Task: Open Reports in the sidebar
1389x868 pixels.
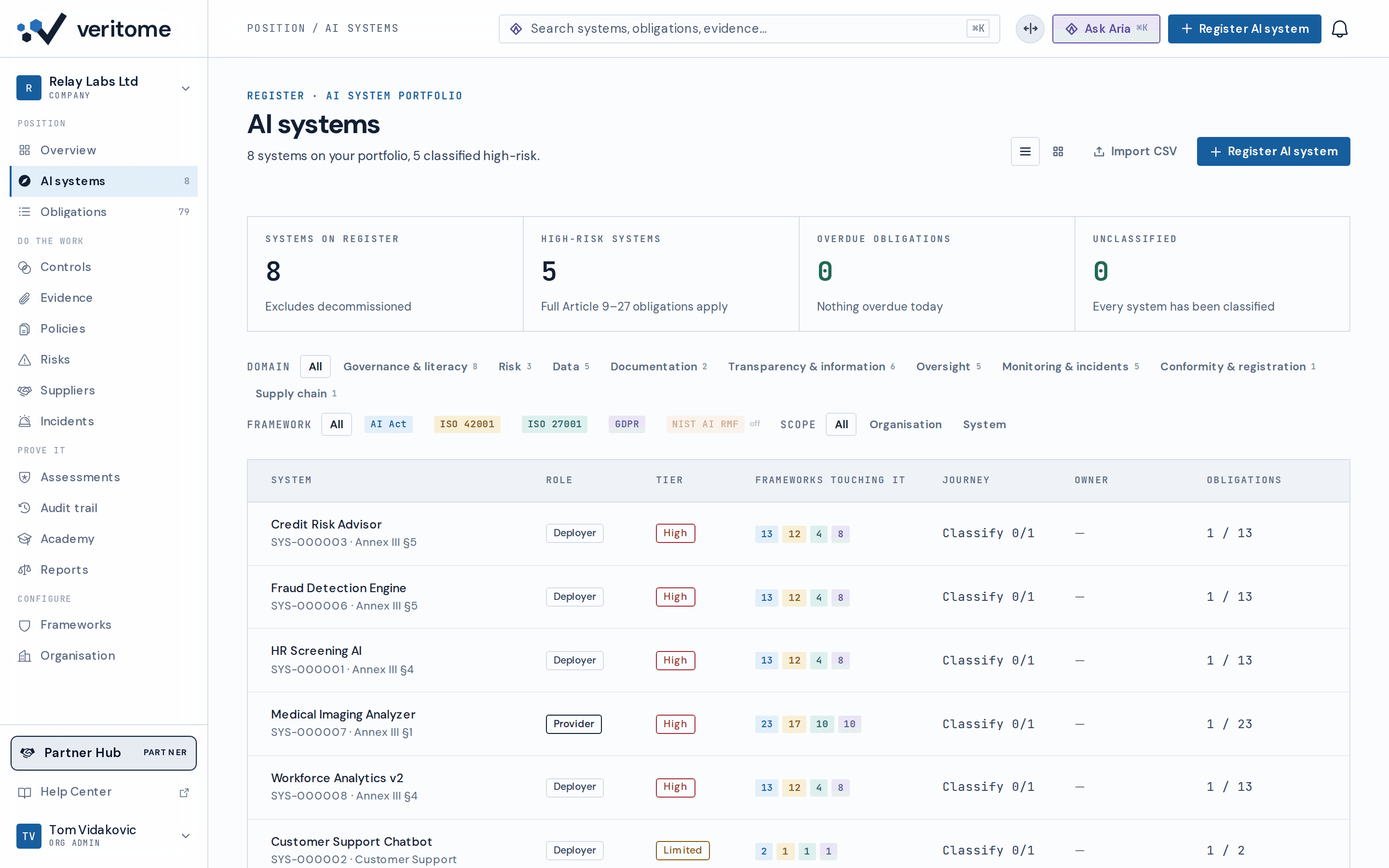Action: 104,570
